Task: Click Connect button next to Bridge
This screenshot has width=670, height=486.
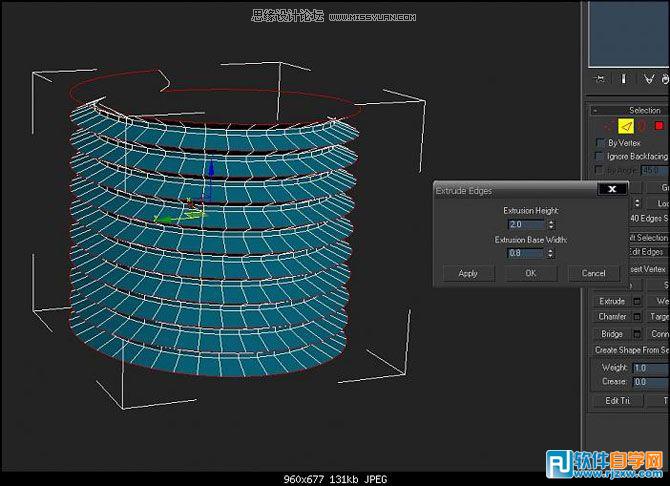Action: pos(658,334)
